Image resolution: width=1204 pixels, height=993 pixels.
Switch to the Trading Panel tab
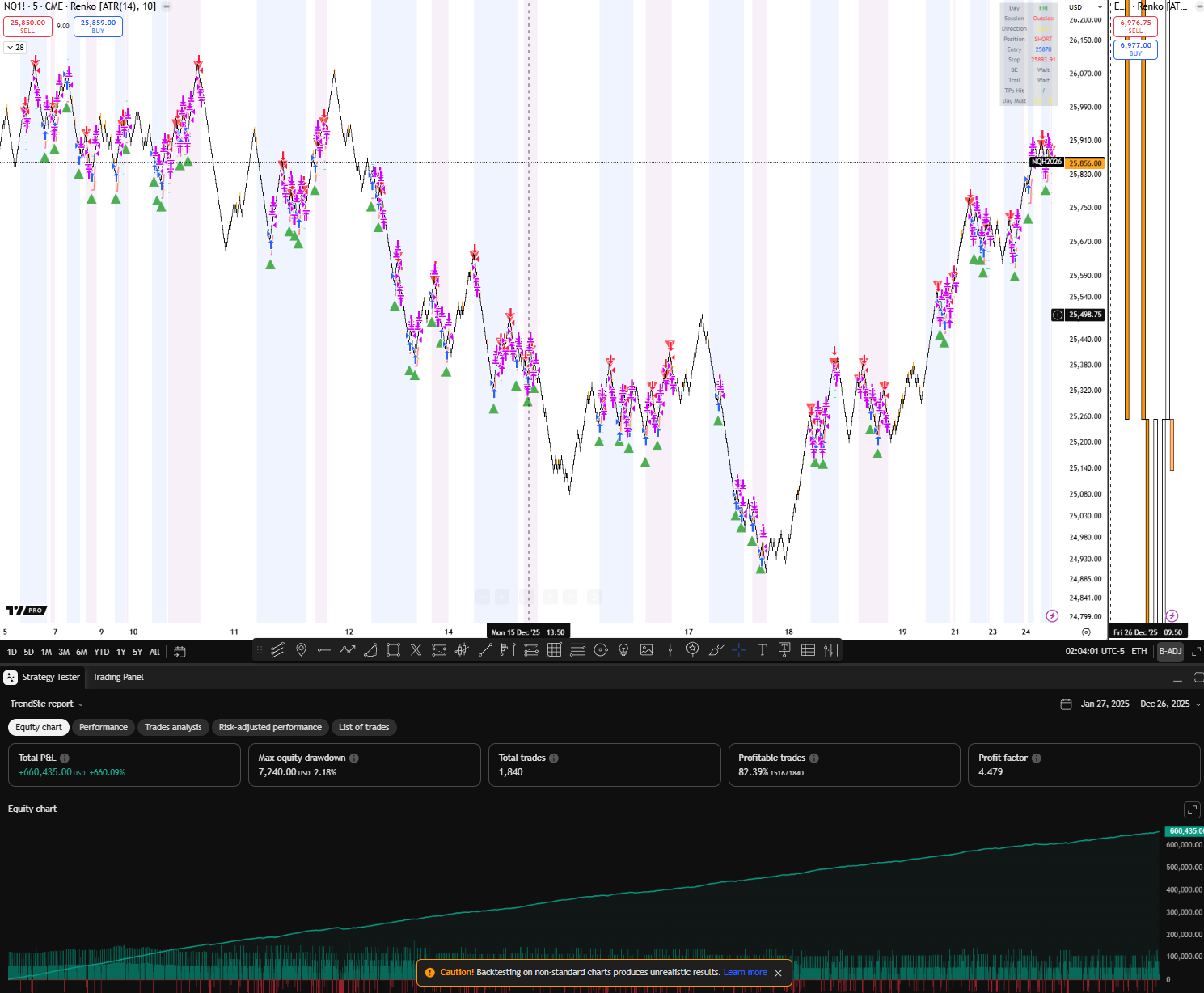coord(118,678)
